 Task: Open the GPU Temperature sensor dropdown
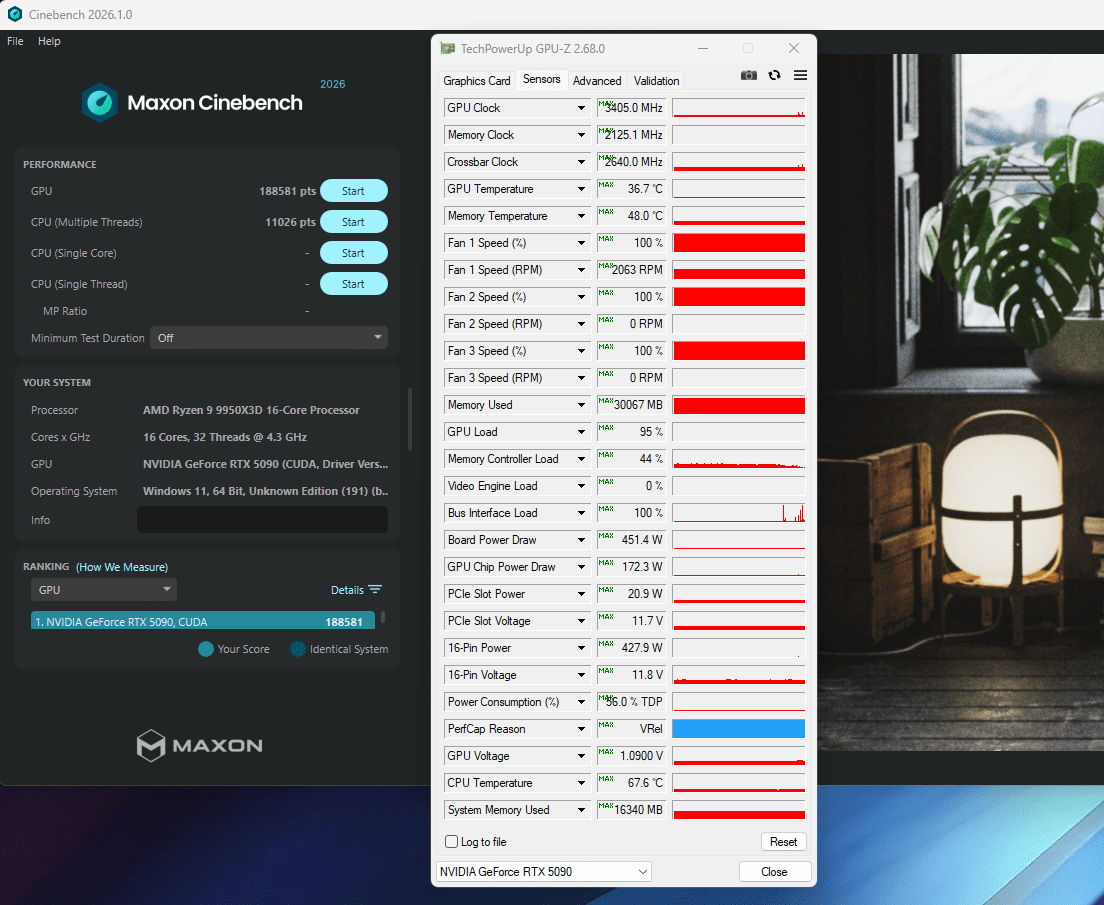pyautogui.click(x=582, y=189)
